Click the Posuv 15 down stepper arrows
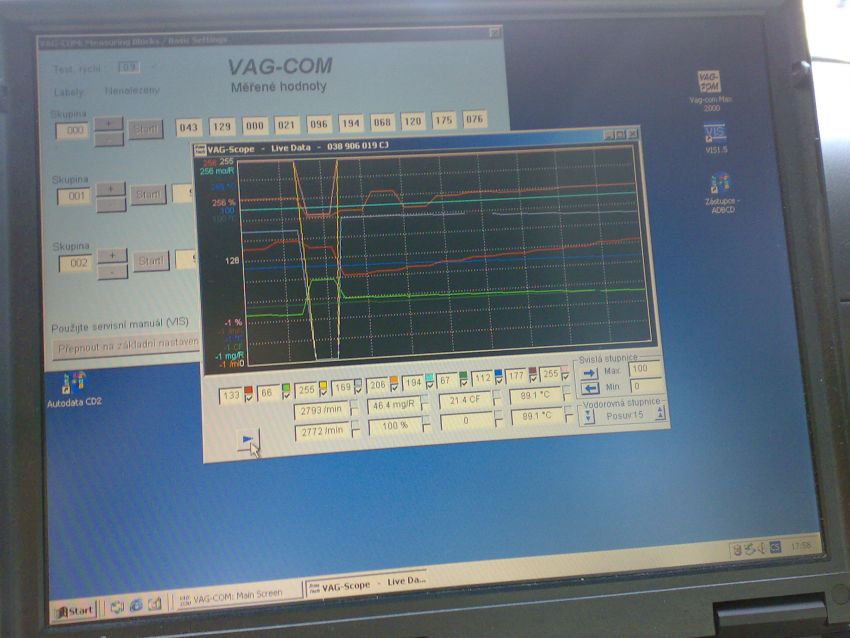This screenshot has height=638, width=850. 589,416
